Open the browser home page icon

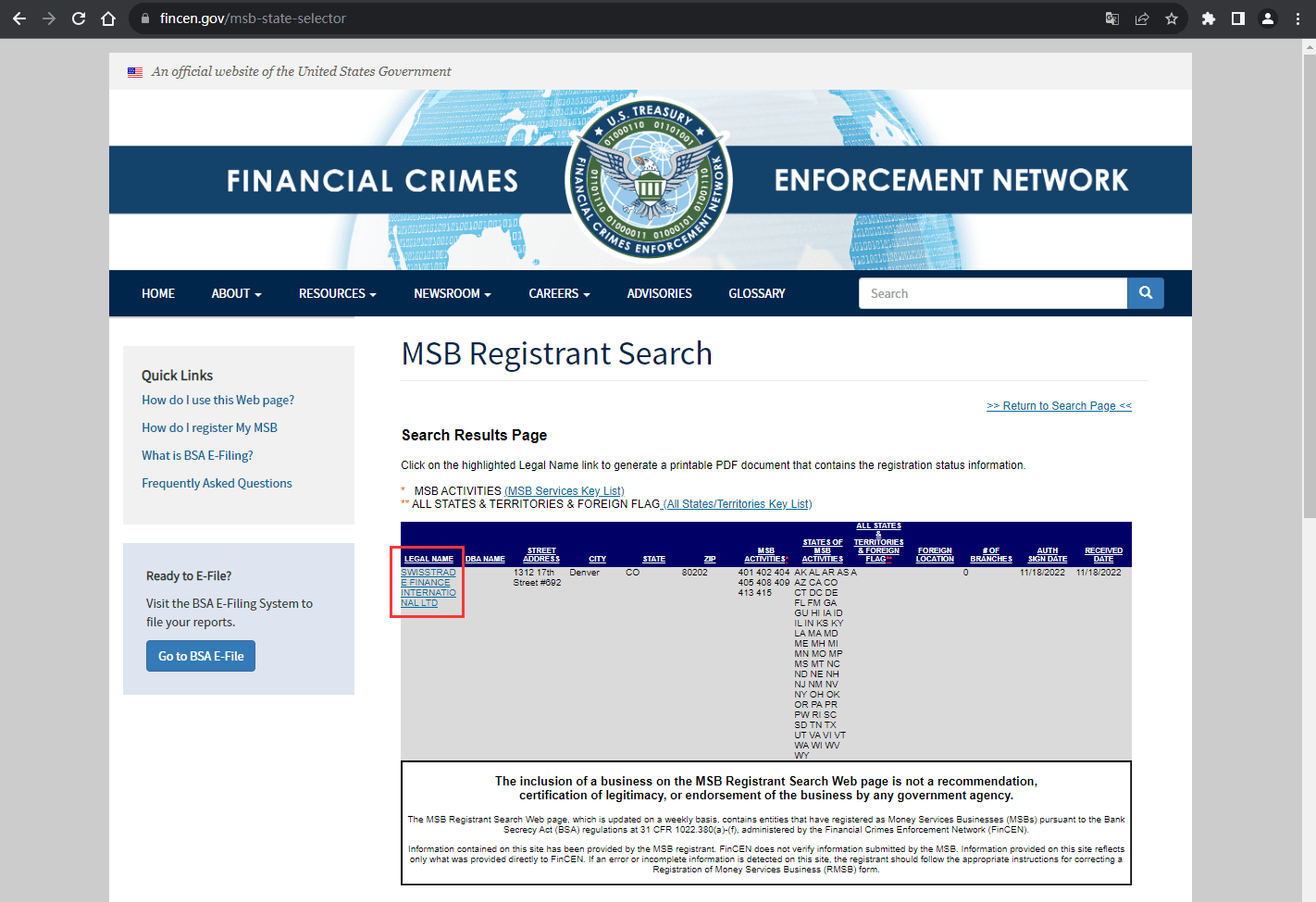point(108,19)
